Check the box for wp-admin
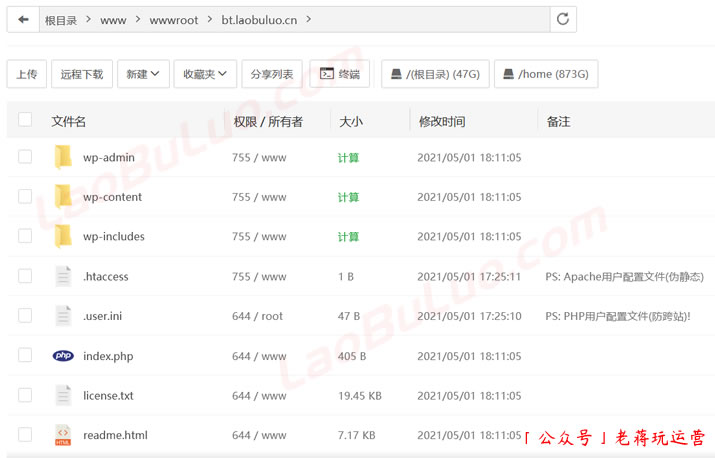 click(x=25, y=157)
